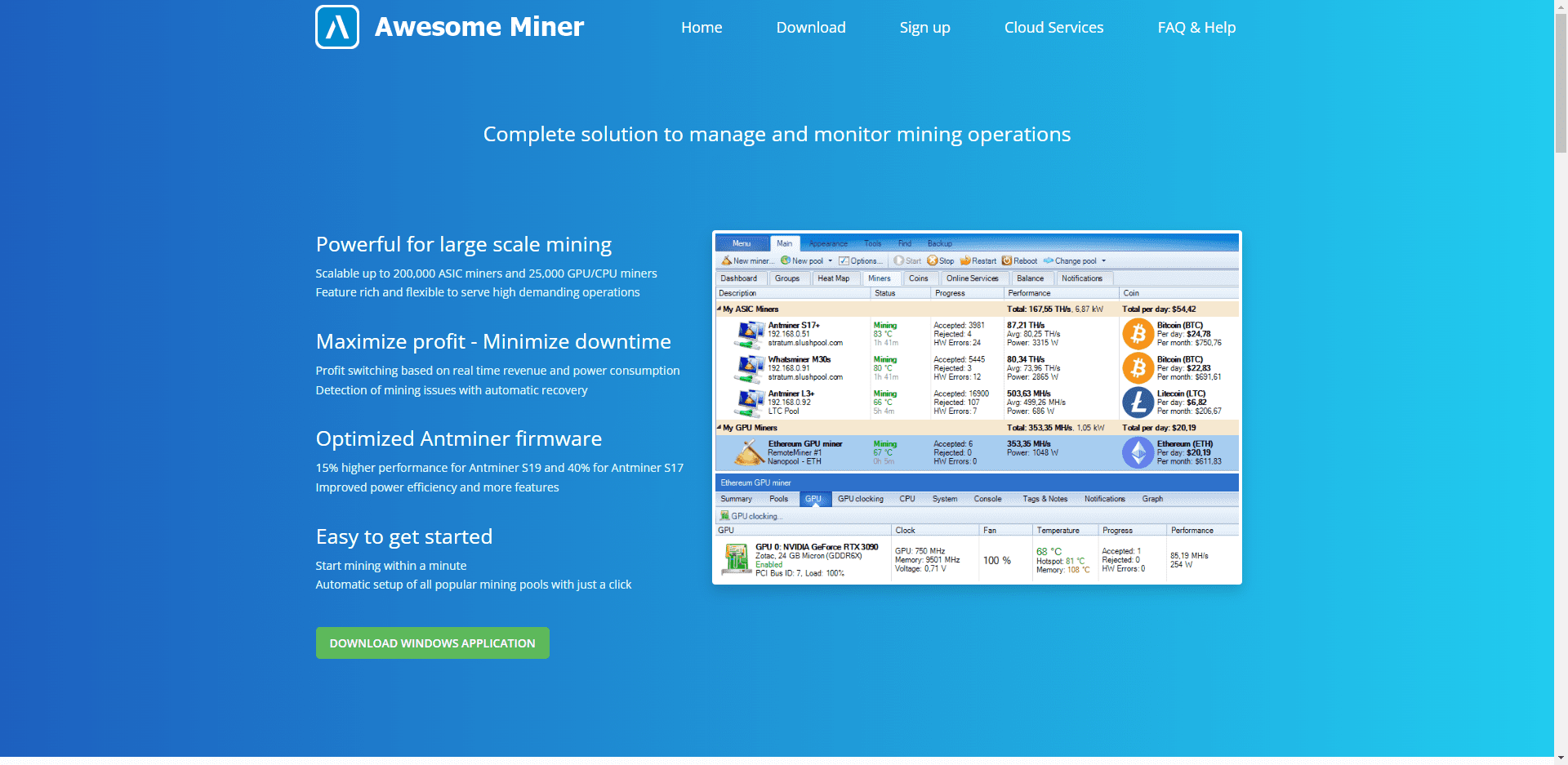Viewport: 1568px width, 765px height.
Task: Click the New miner icon in app screenshot
Action: (726, 261)
